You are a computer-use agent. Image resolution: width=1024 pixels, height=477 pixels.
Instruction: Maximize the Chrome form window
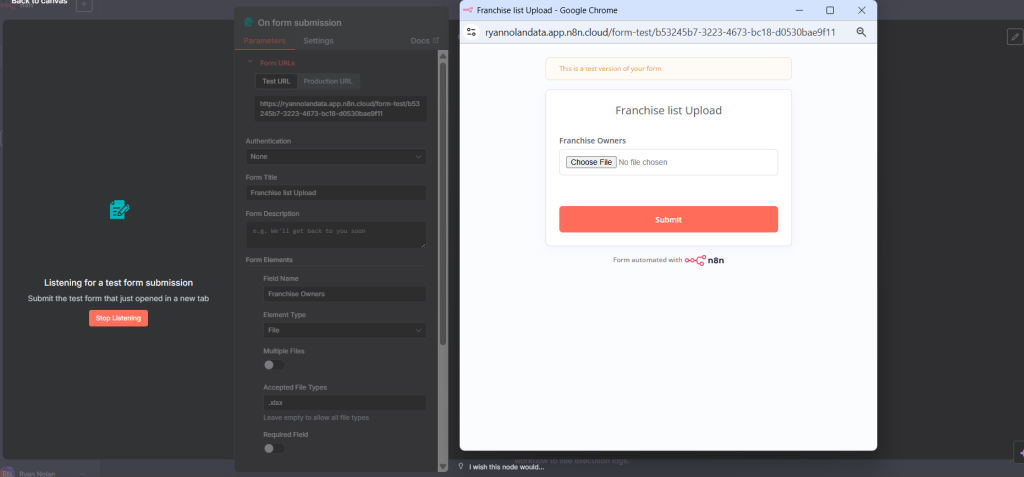(829, 10)
